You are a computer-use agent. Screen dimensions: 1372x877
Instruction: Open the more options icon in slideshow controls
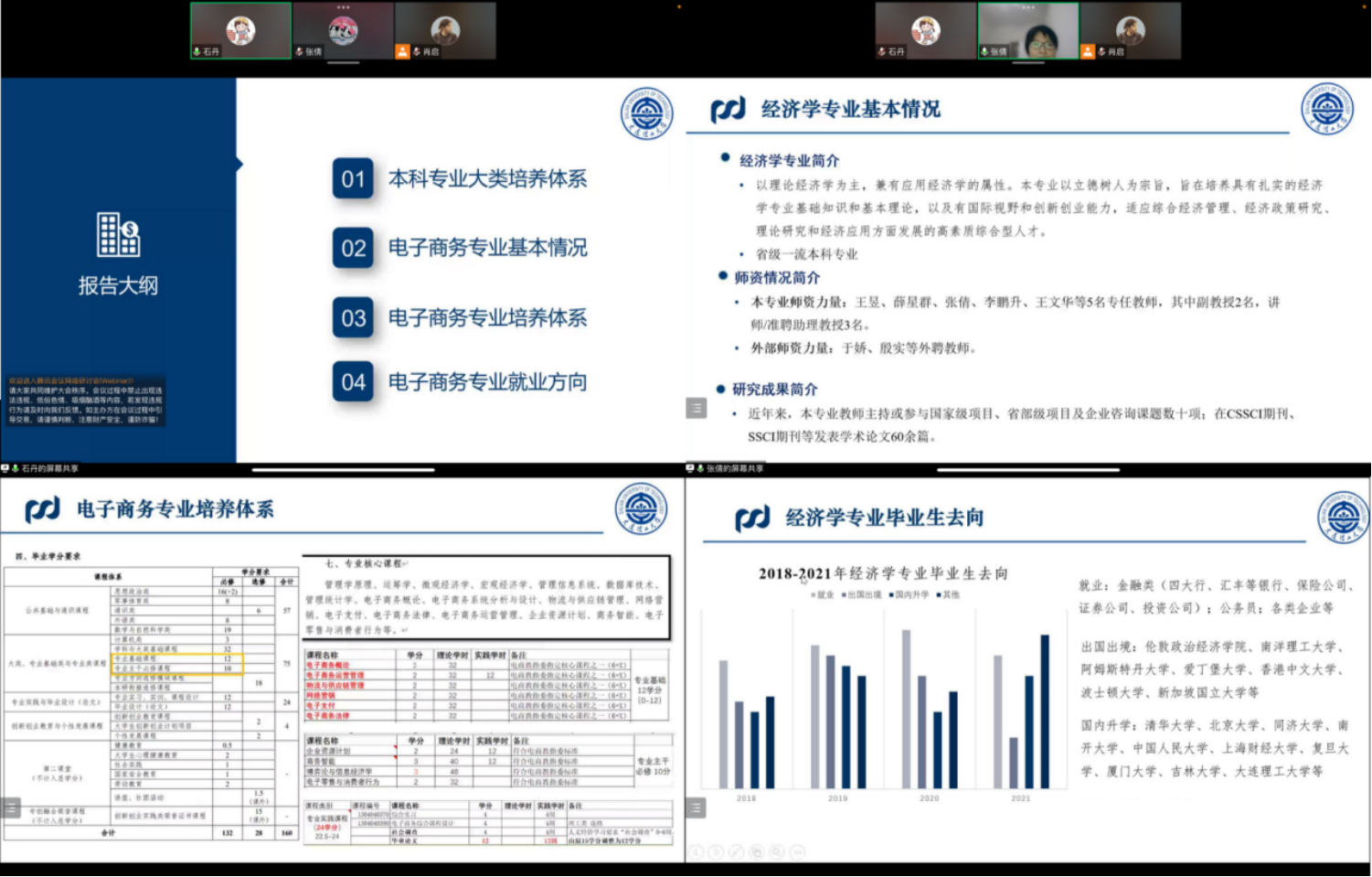coord(797,851)
